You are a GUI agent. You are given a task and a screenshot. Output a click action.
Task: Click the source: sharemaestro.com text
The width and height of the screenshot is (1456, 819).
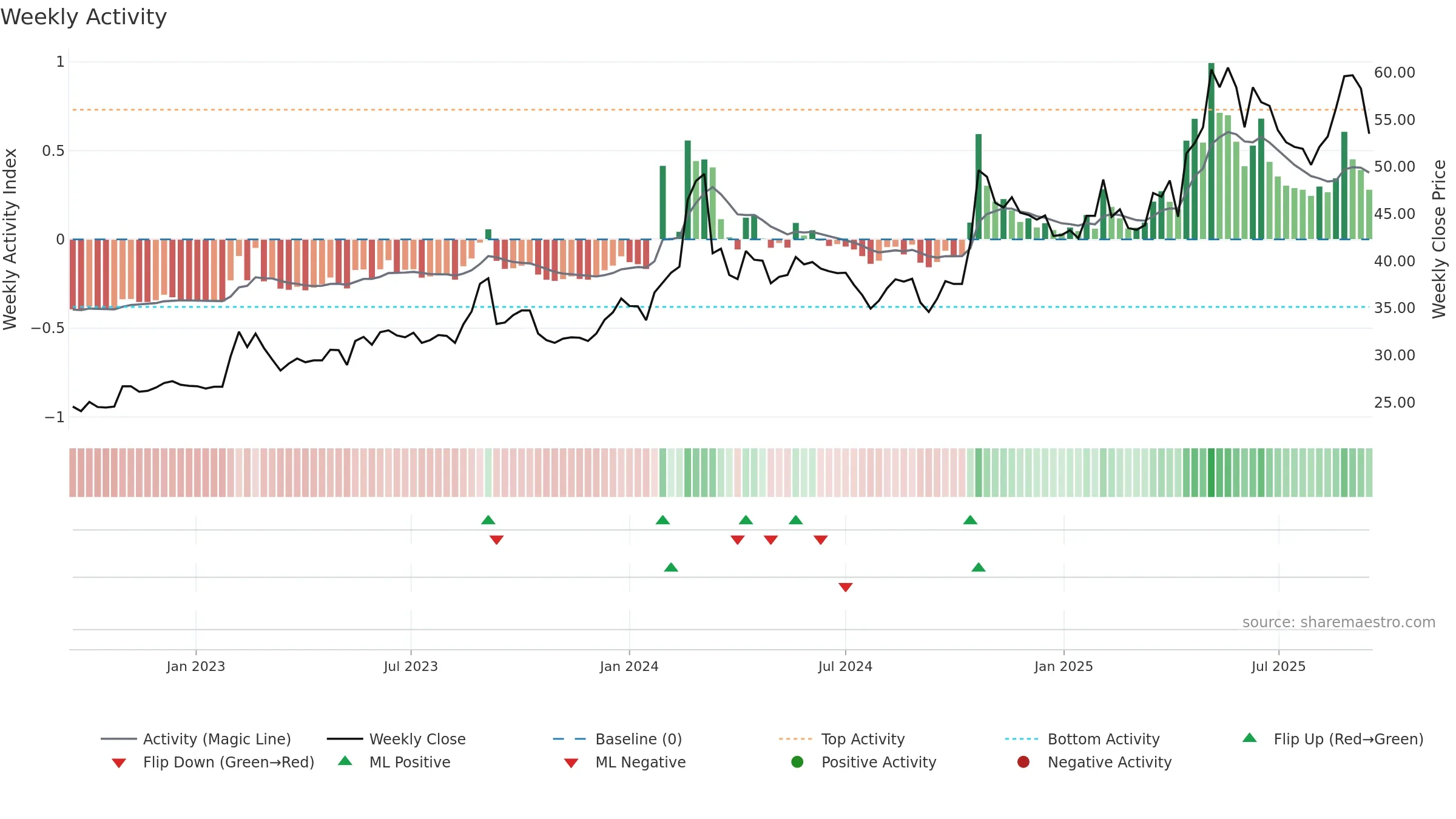tap(1339, 622)
